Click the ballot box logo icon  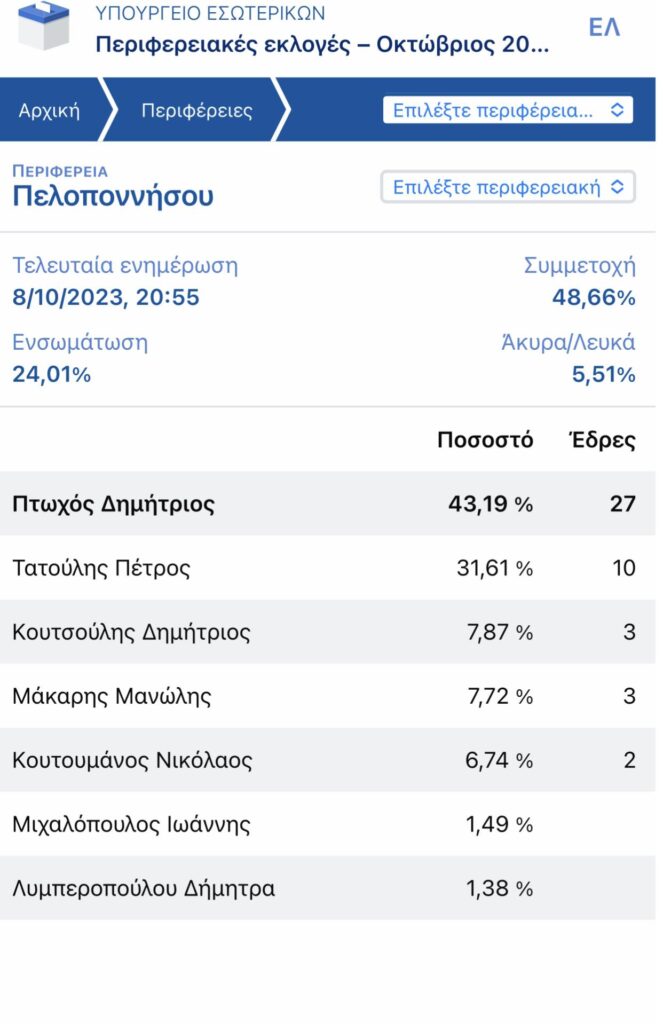(x=44, y=26)
